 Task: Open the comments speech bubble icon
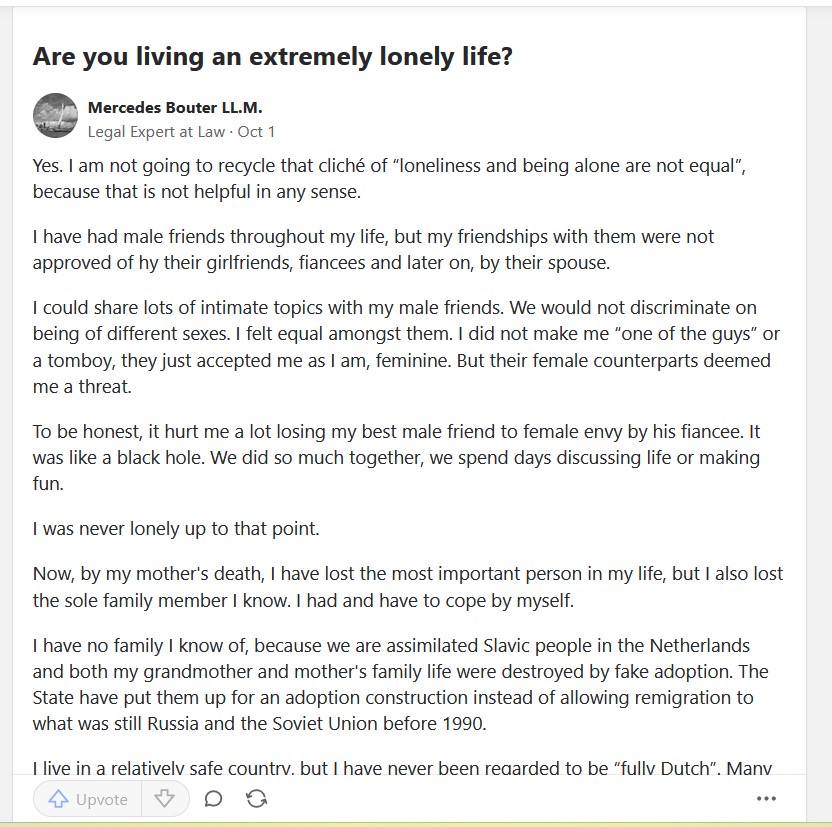click(213, 798)
